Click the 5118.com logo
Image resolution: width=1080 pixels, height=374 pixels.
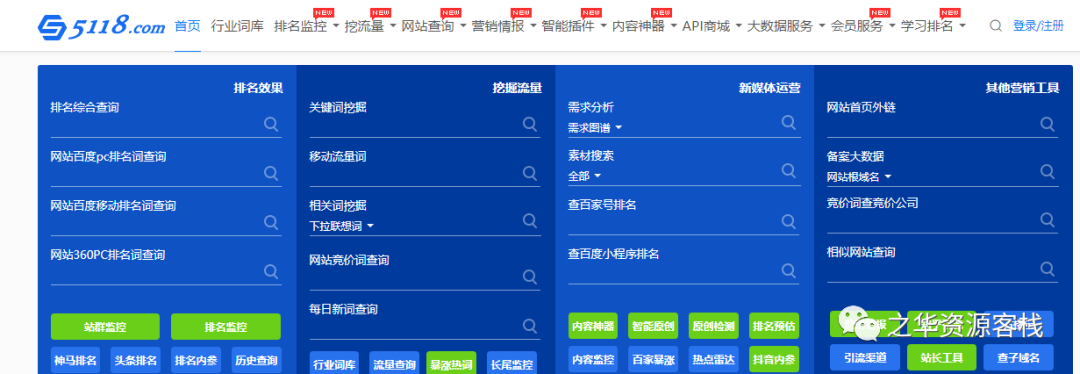click(x=101, y=26)
